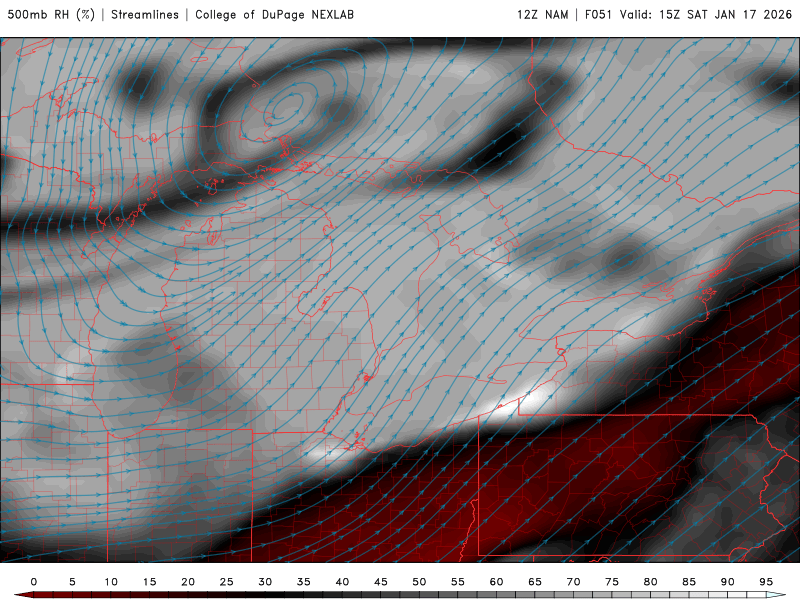Viewport: 800px width, 600px height.
Task: Click the '80' colorbar scale label
Action: [x=651, y=582]
